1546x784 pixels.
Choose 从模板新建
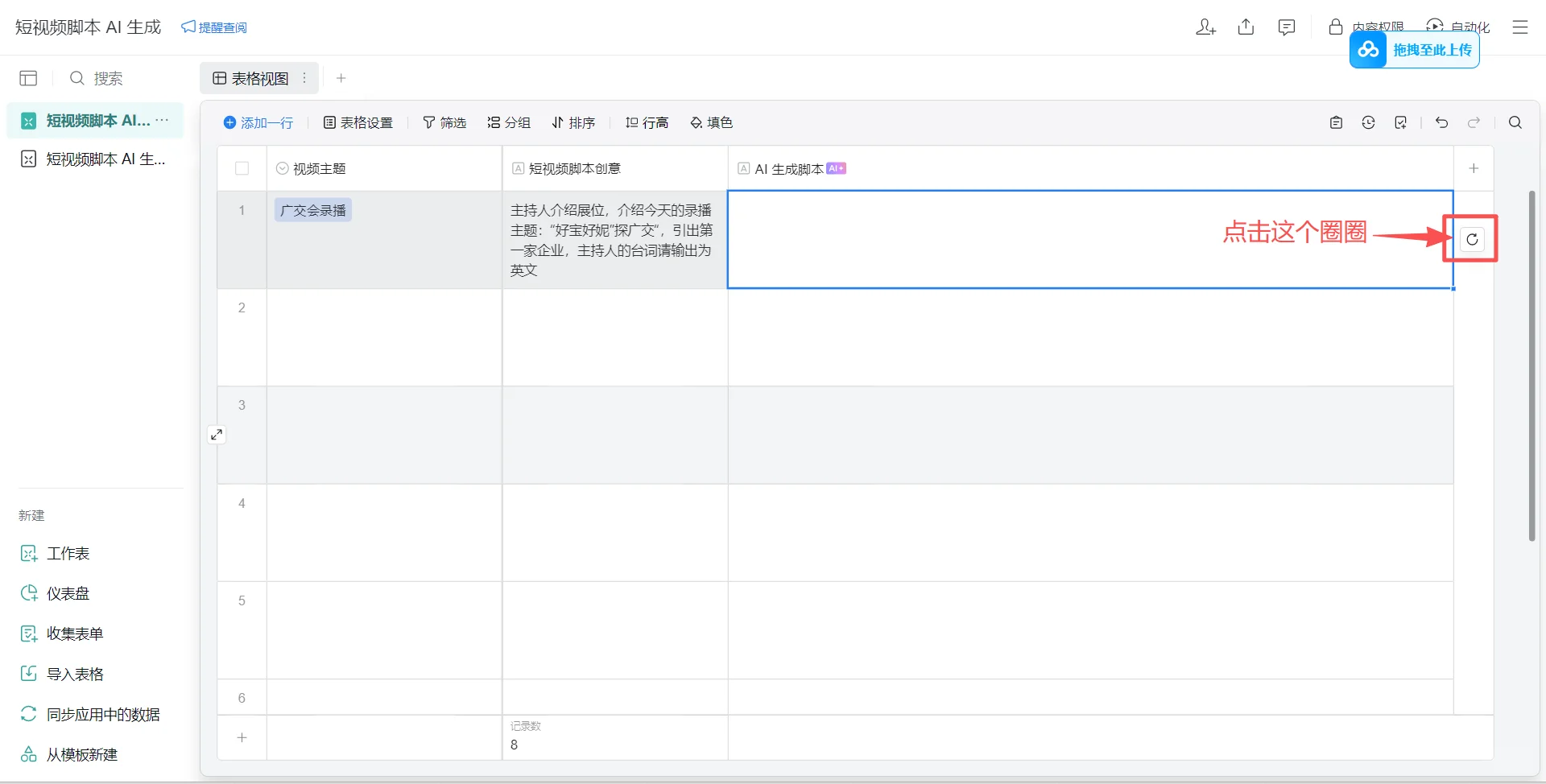coord(69,755)
